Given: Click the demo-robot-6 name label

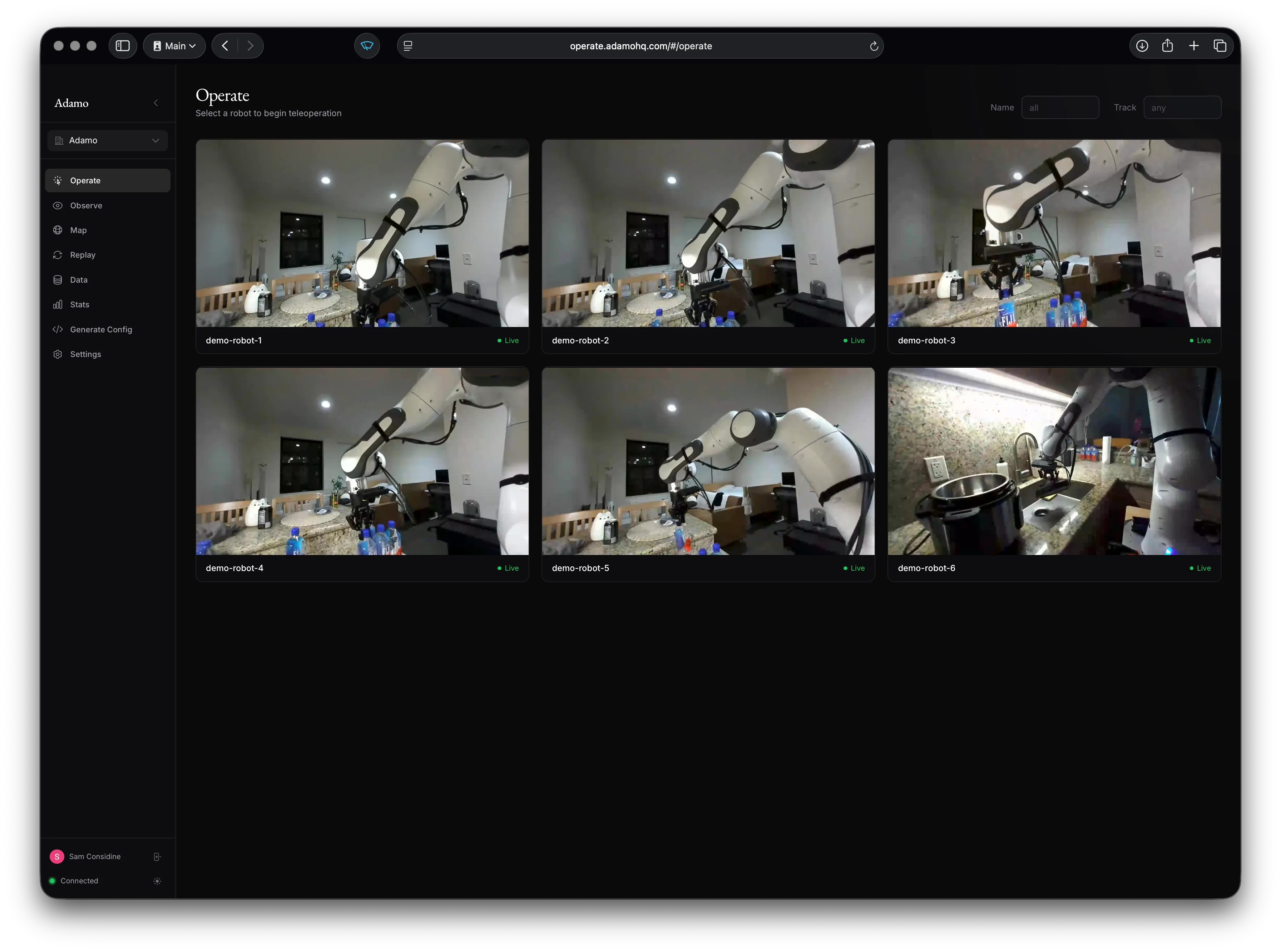Looking at the screenshot, I should click(x=926, y=567).
